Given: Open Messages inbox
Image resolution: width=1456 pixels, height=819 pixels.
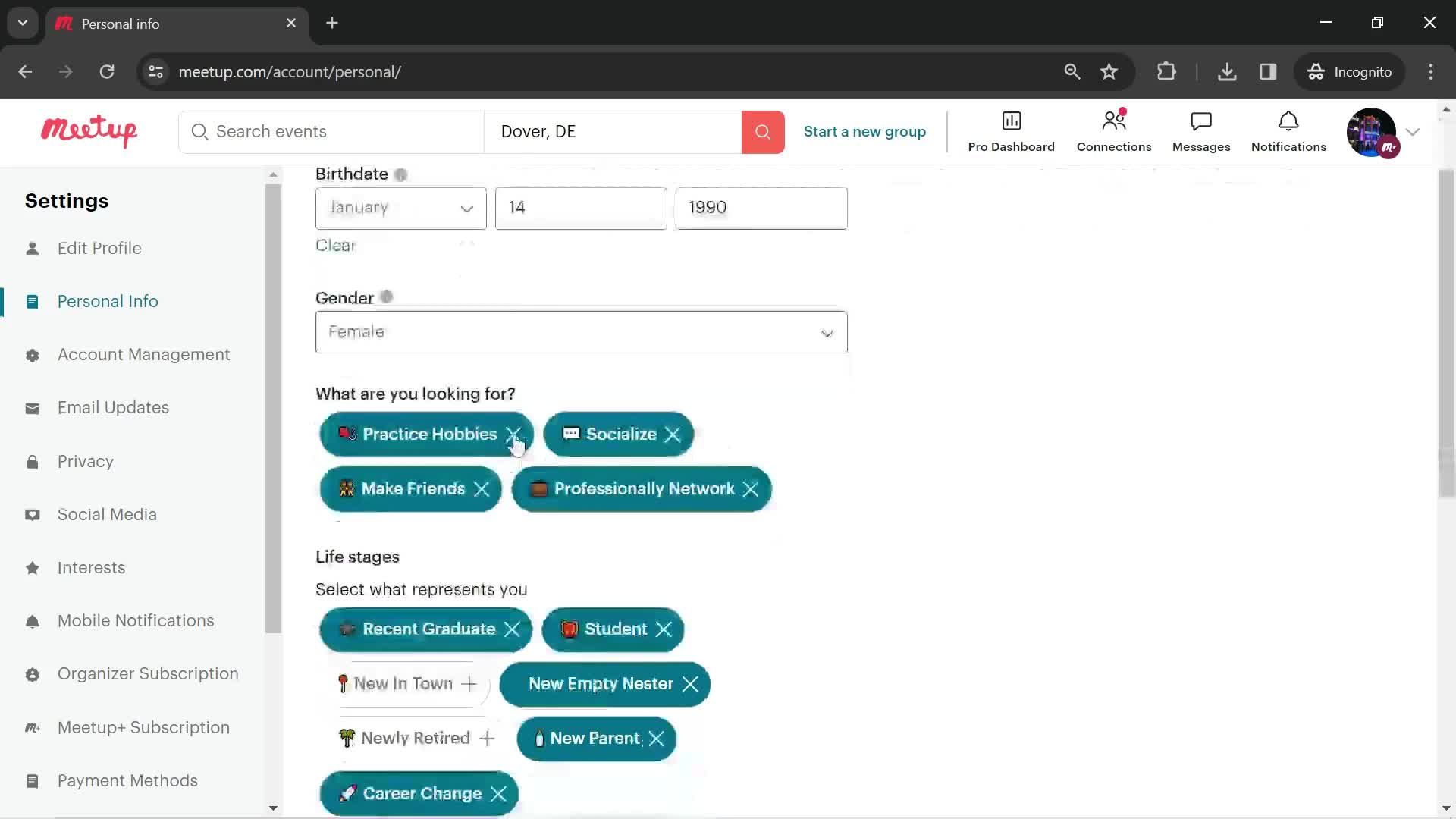Looking at the screenshot, I should (x=1201, y=131).
